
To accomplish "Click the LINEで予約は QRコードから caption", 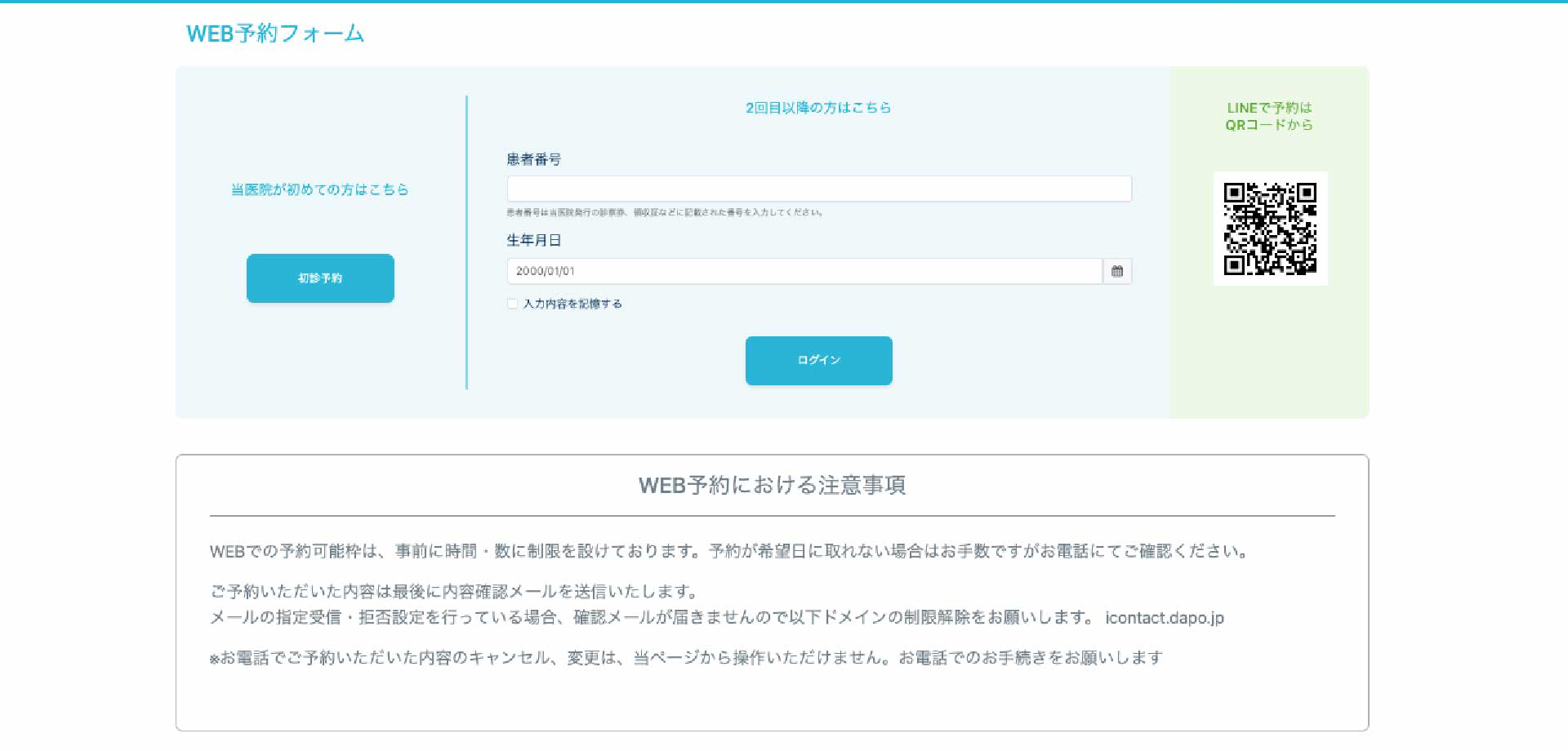I will click(1269, 116).
